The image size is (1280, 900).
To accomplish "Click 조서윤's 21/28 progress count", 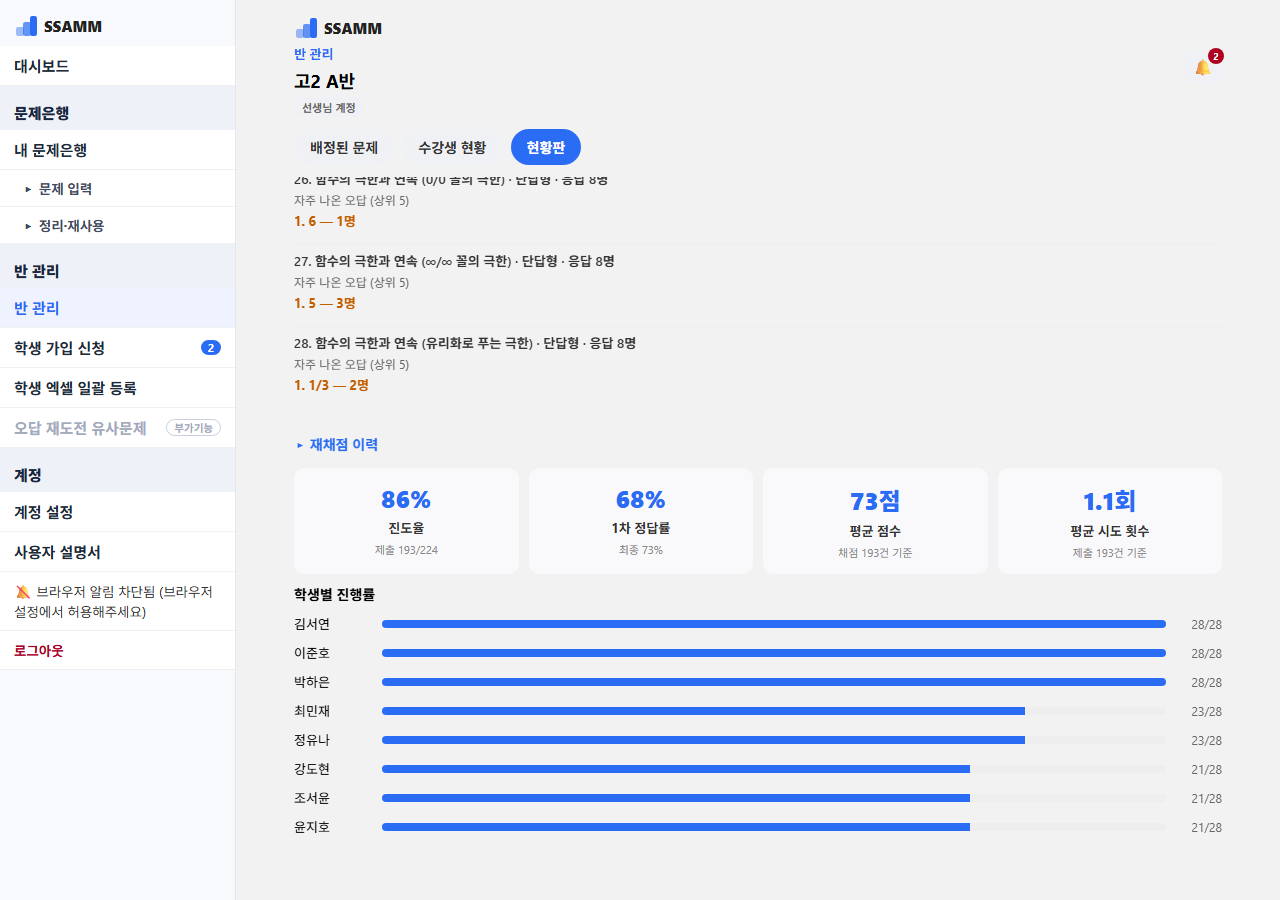I will click(x=1206, y=798).
